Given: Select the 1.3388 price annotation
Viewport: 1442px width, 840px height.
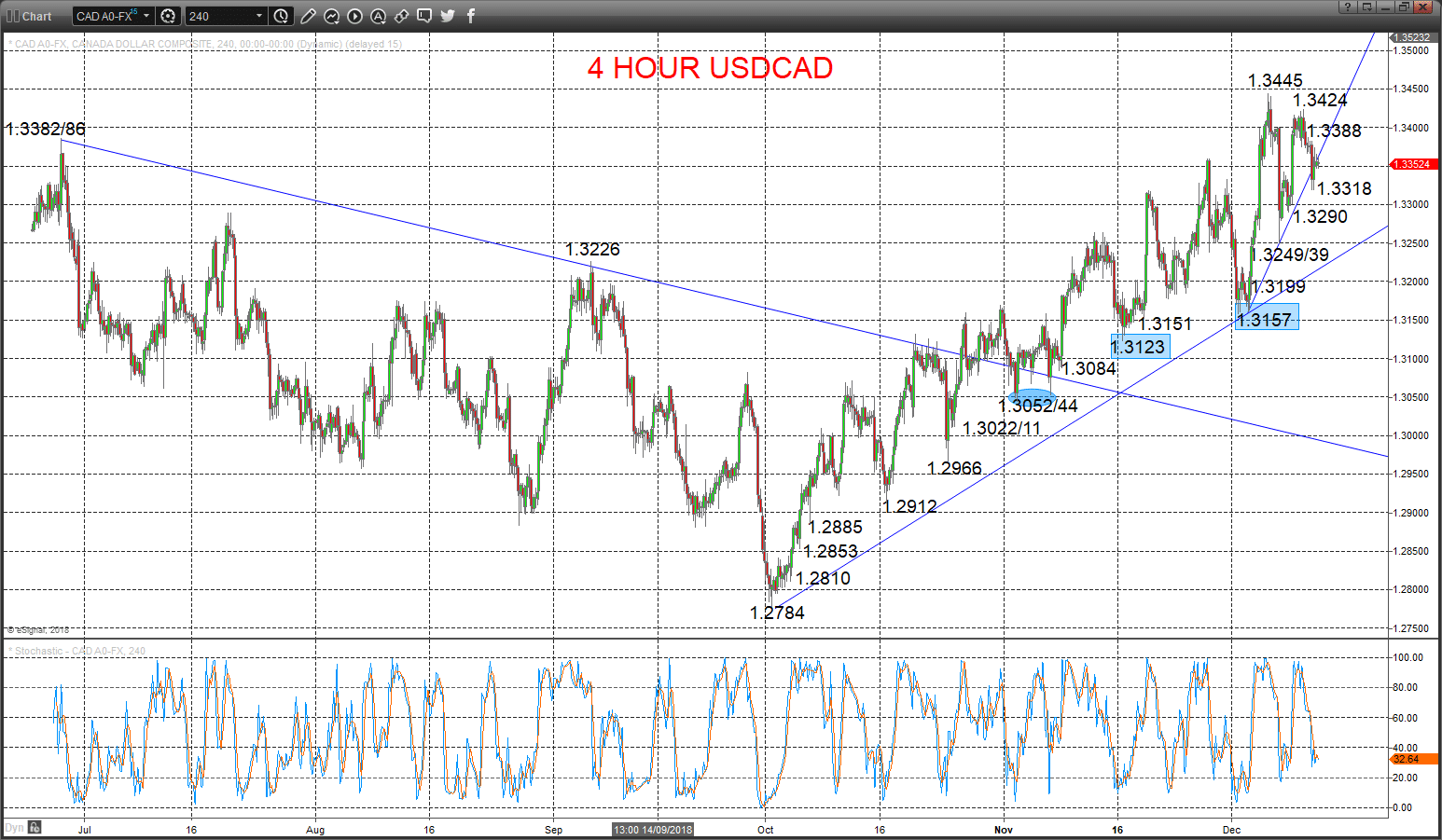Looking at the screenshot, I should pyautogui.click(x=1334, y=131).
